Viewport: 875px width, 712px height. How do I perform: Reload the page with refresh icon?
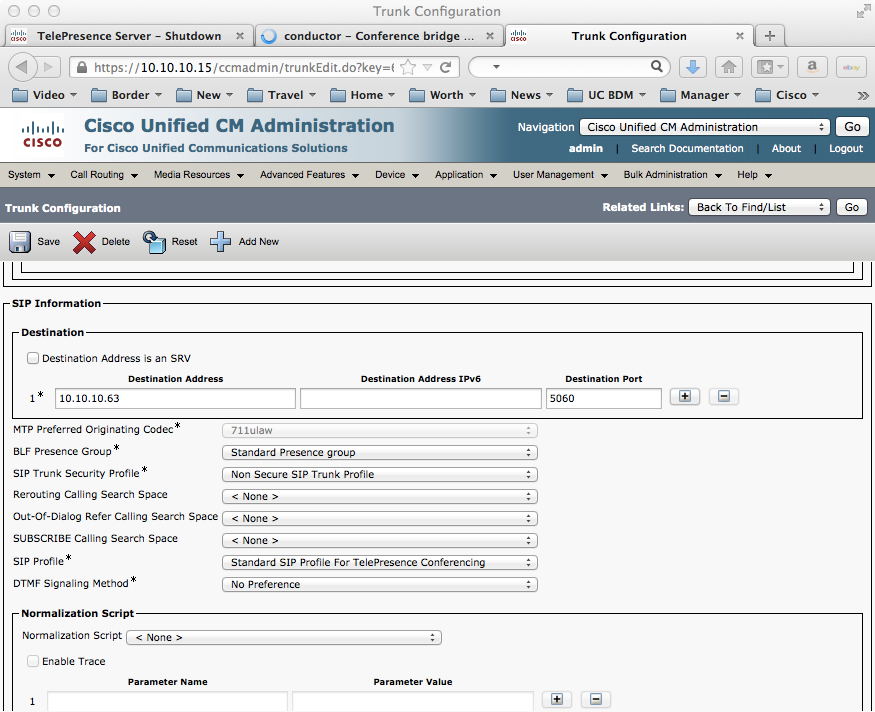tap(445, 68)
